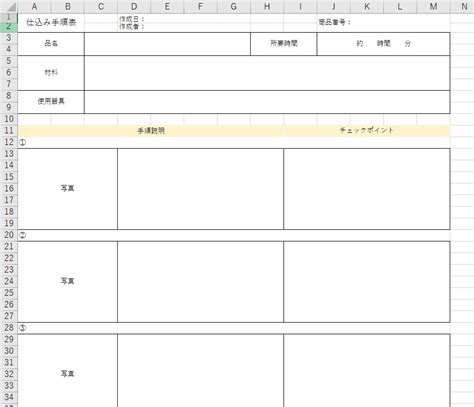Click step ③ checkpoint box

click(367, 370)
